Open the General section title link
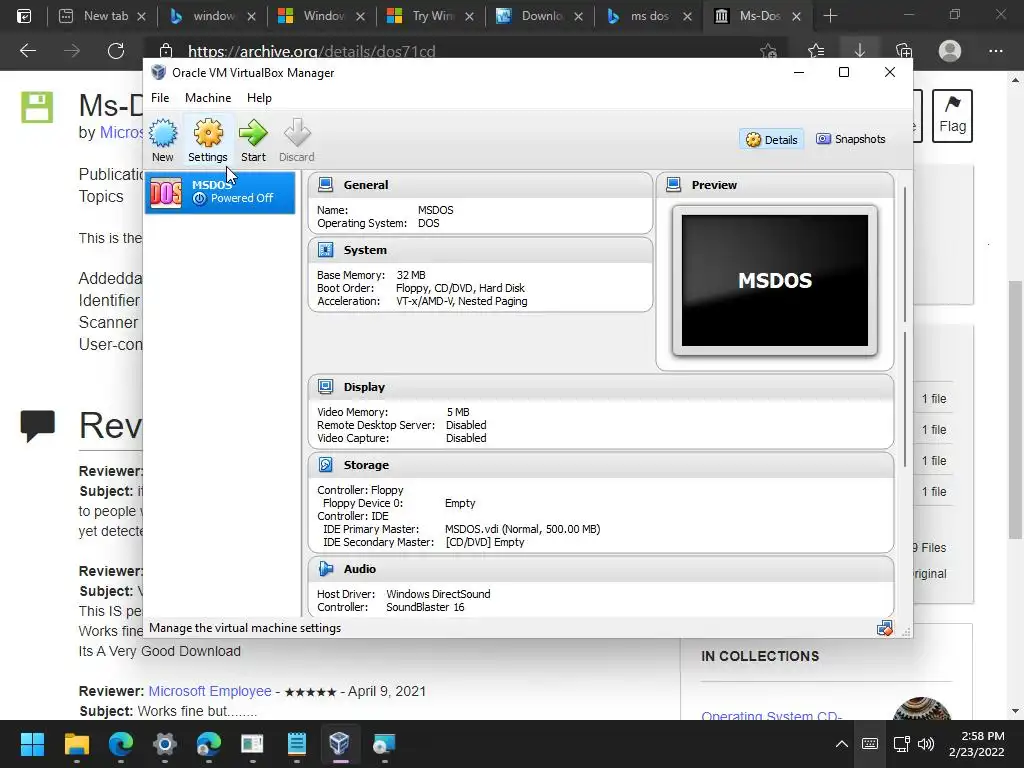Viewport: 1024px width, 768px height. tap(366, 185)
